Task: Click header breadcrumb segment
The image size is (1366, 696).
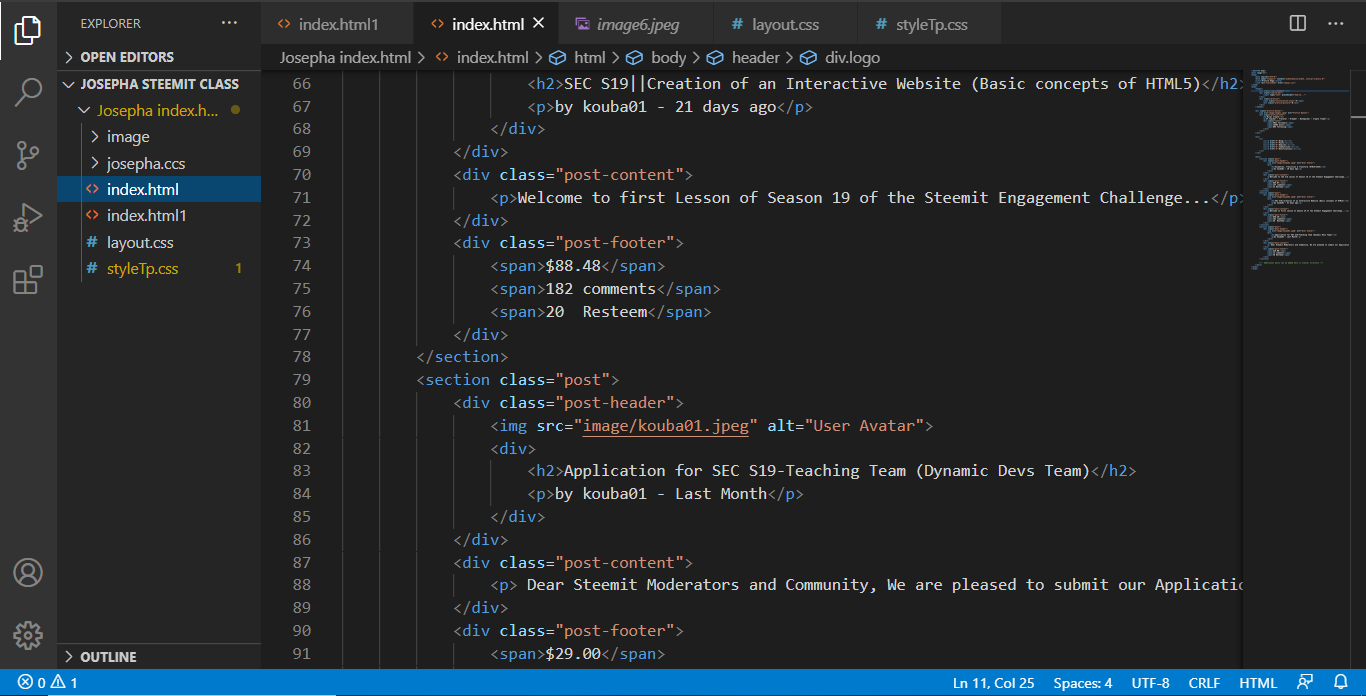Action: point(743,58)
